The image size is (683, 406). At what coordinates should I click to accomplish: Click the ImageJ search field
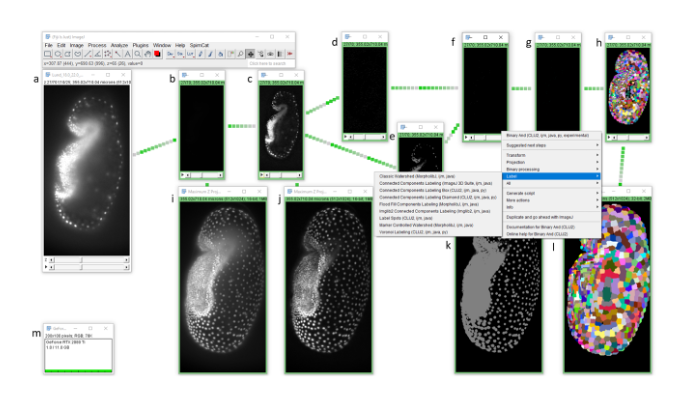click(x=270, y=63)
